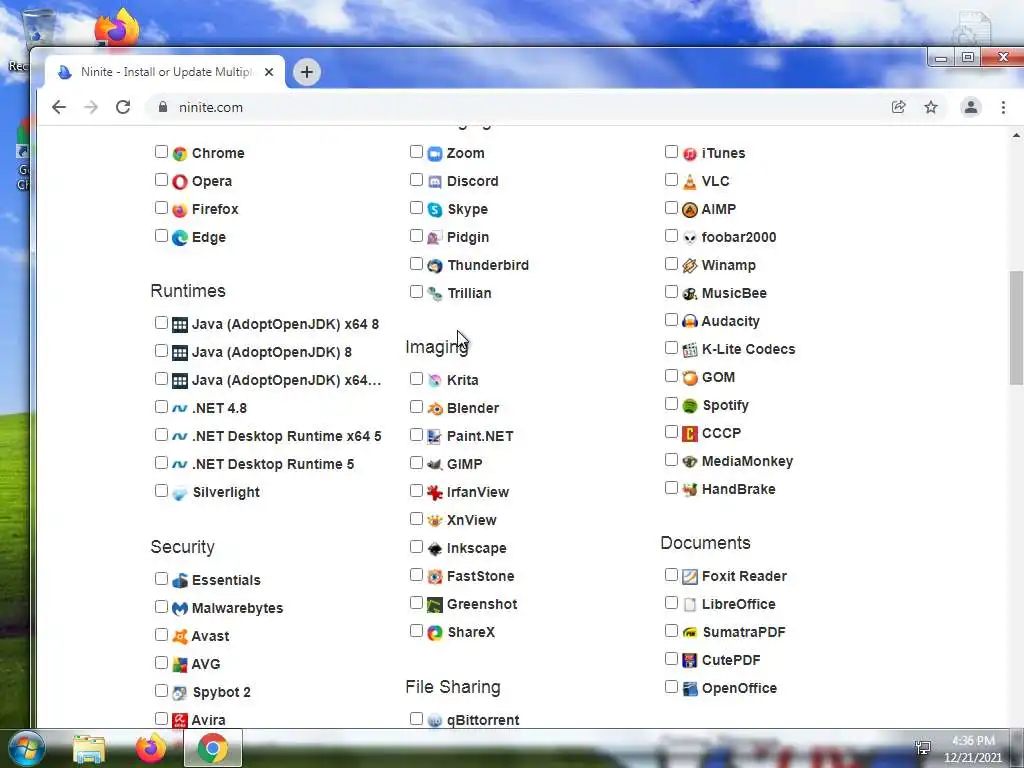Open the Windows Start menu
1024x768 pixels.
point(27,748)
